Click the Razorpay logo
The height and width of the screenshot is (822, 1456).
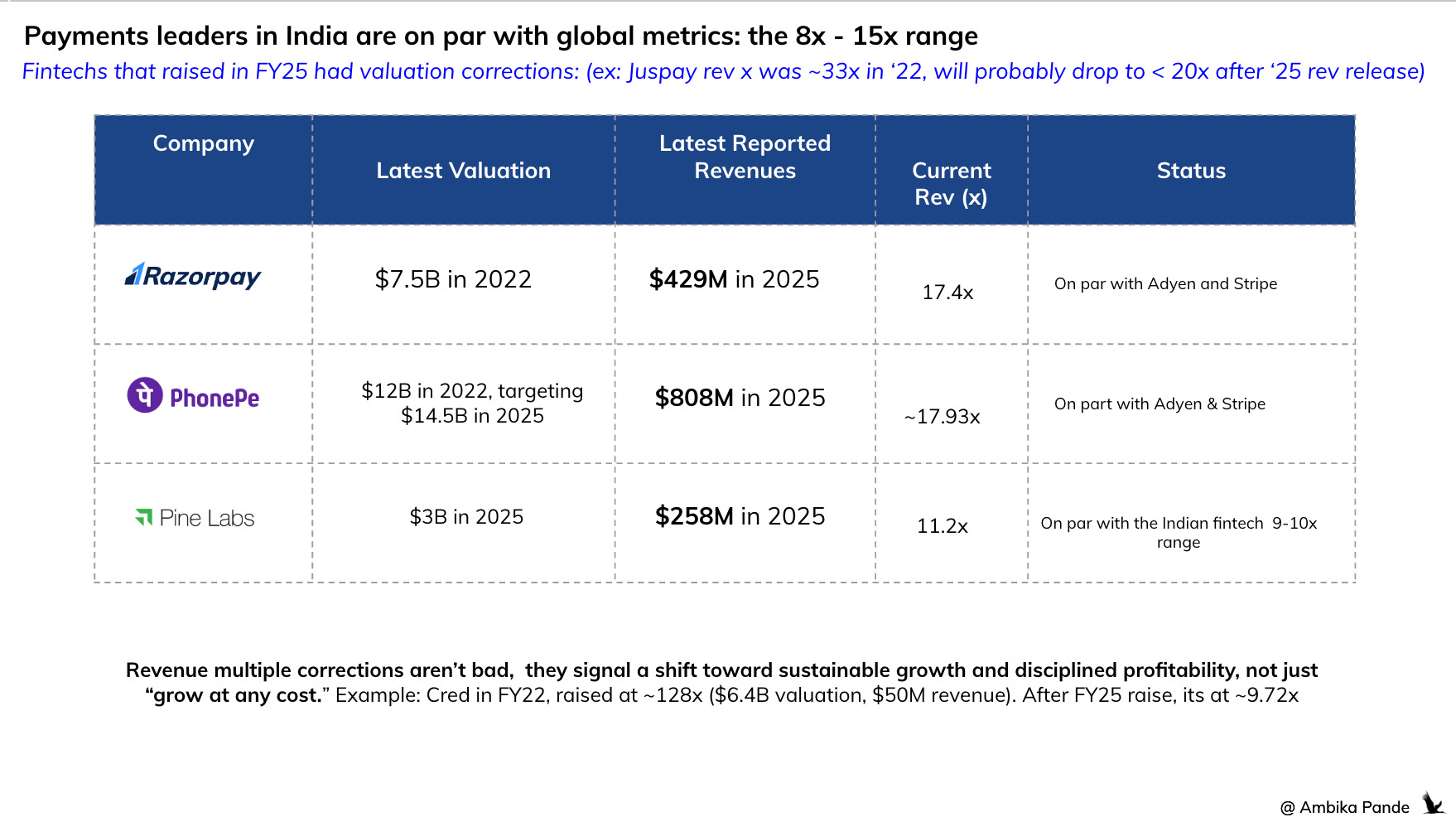tap(192, 276)
